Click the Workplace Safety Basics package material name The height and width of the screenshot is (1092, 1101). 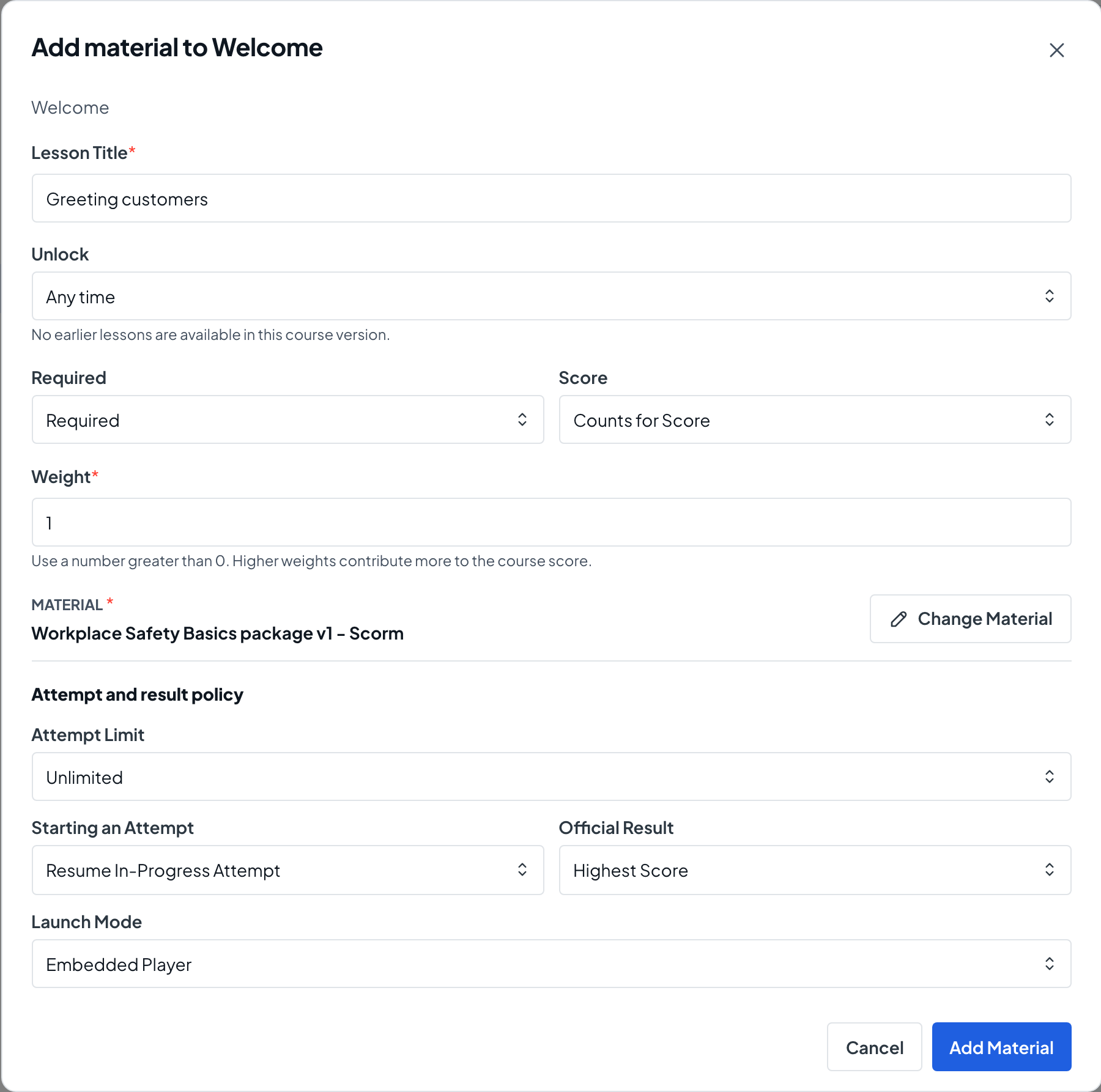click(x=217, y=633)
